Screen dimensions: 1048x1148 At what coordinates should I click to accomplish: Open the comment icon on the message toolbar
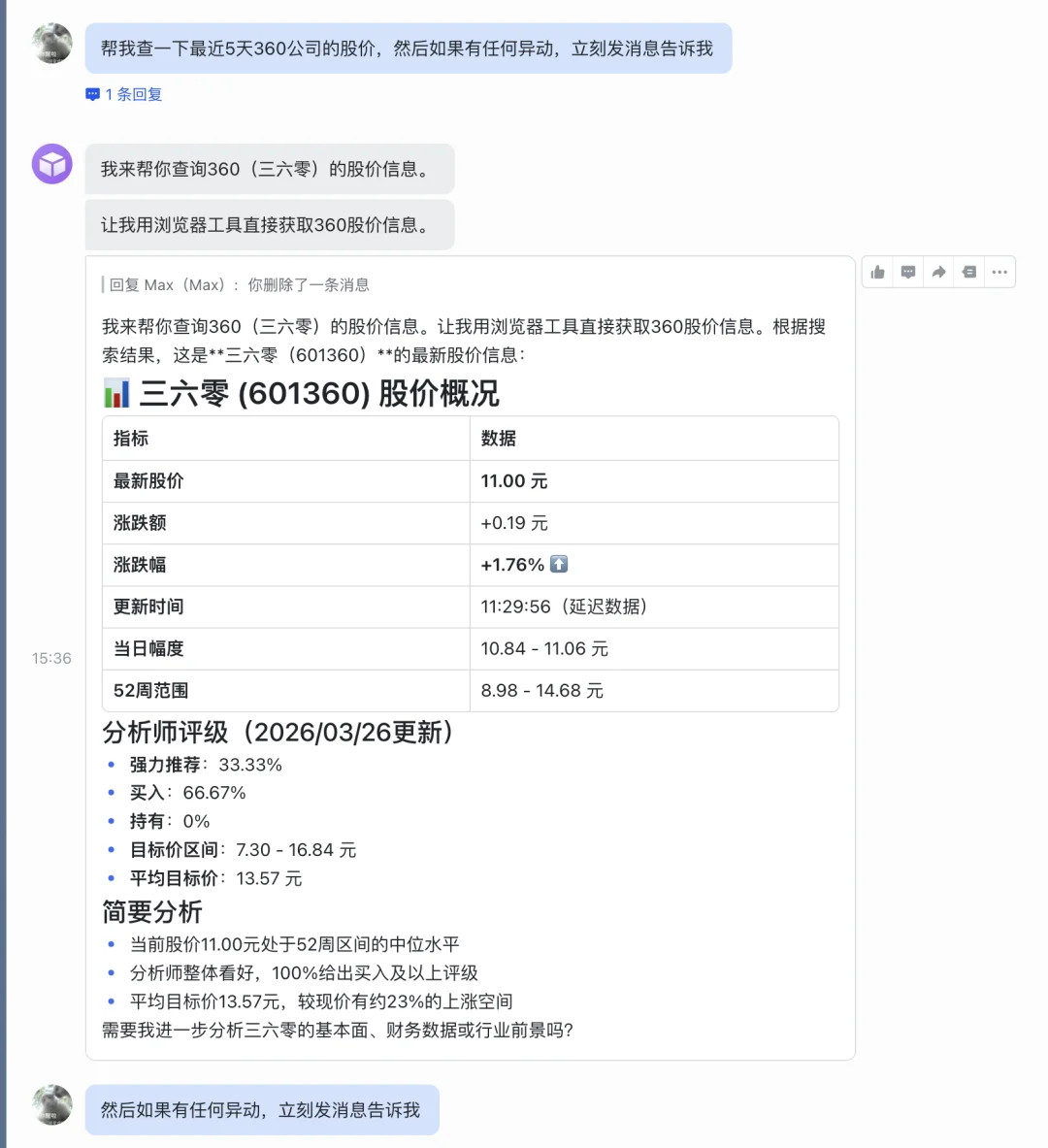(907, 272)
